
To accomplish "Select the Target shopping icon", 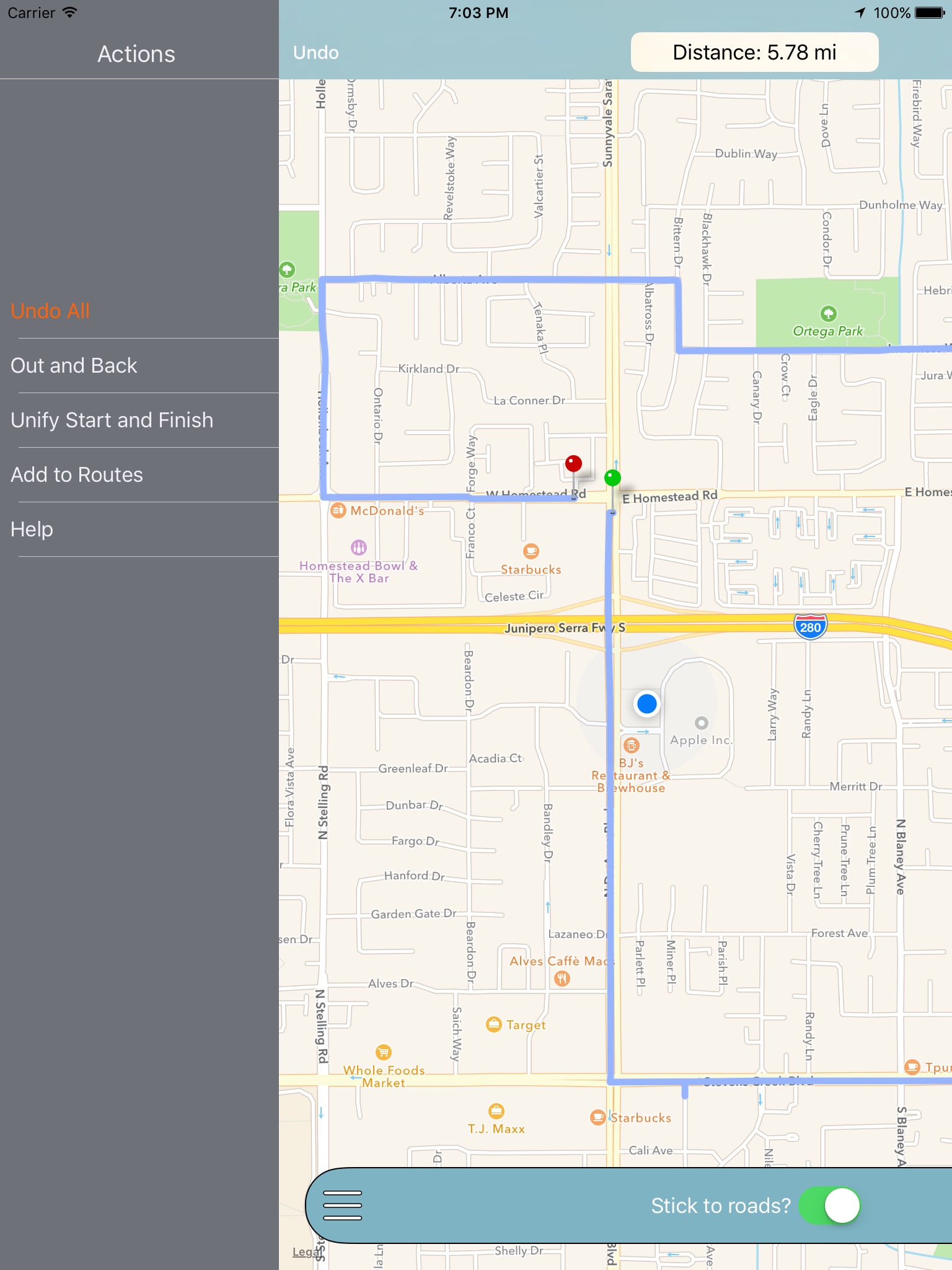I will [493, 1024].
